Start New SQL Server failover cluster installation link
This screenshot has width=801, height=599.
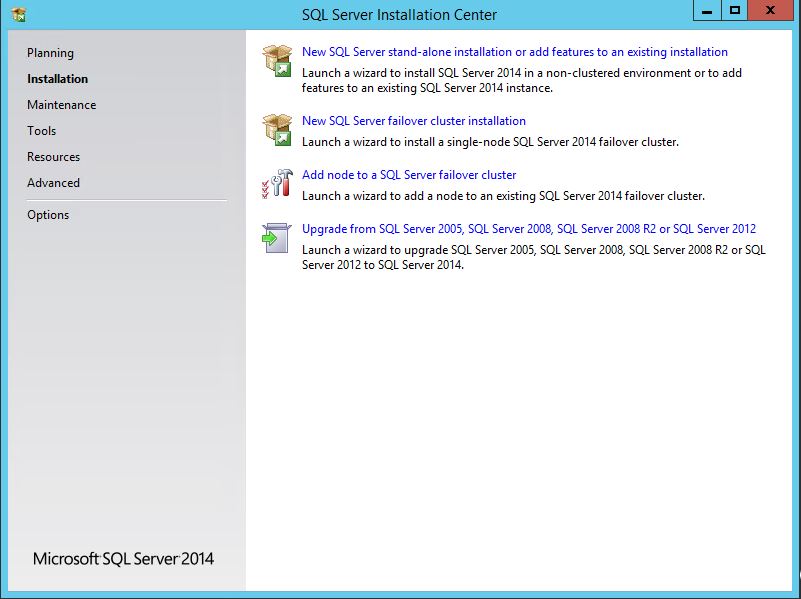click(413, 121)
